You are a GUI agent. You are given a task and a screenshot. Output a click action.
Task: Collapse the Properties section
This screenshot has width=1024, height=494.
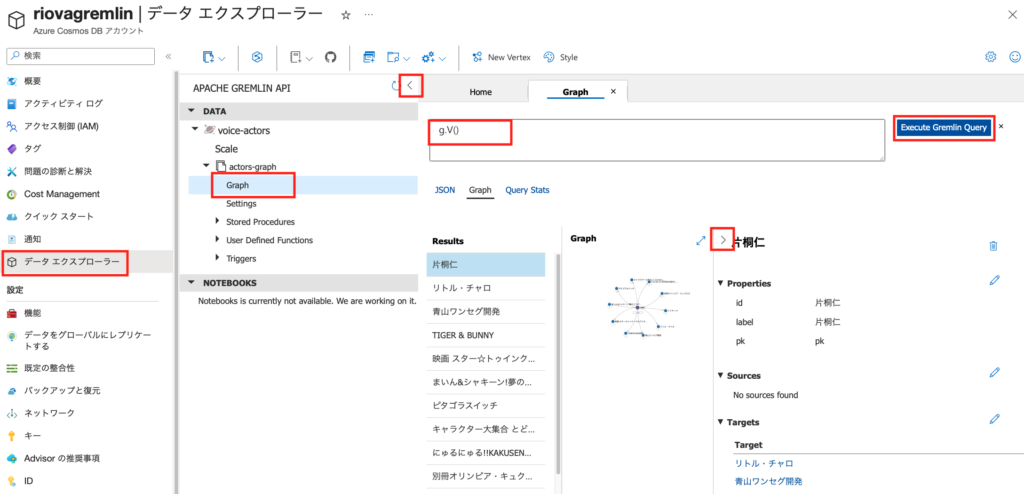tap(721, 284)
